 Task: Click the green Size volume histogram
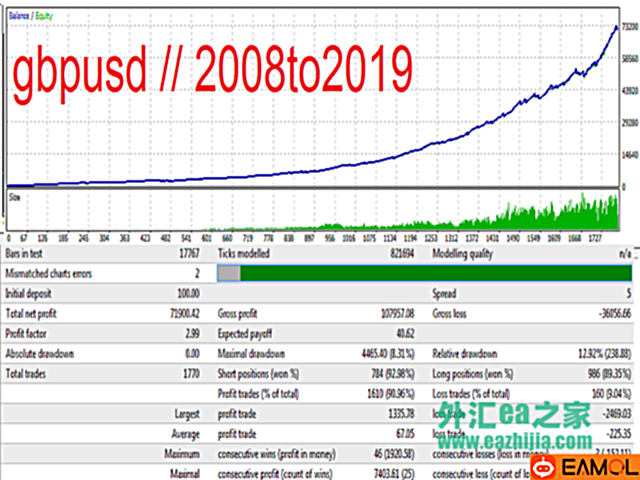pyautogui.click(x=560, y=215)
